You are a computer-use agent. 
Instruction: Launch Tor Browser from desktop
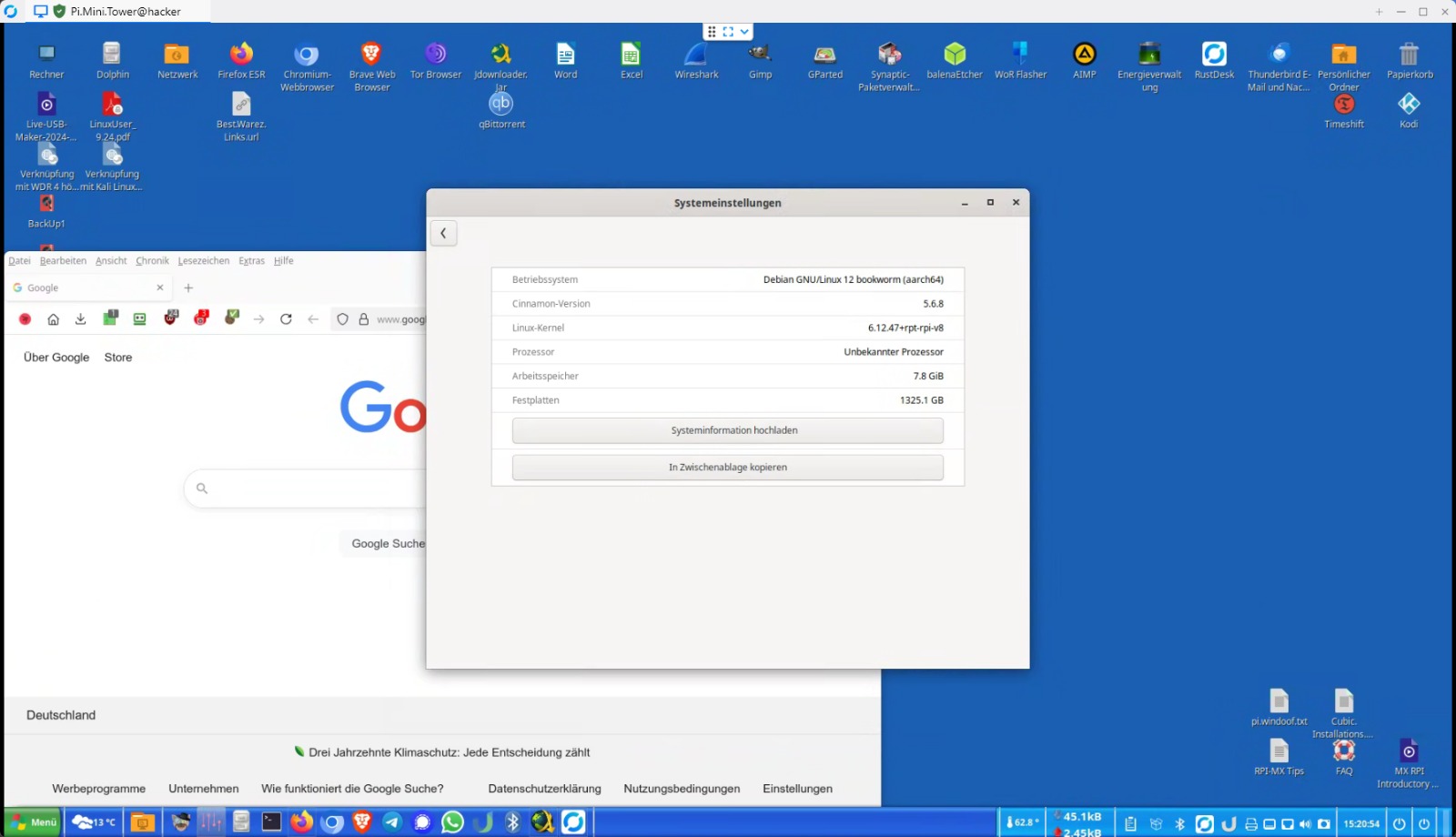coord(436,61)
